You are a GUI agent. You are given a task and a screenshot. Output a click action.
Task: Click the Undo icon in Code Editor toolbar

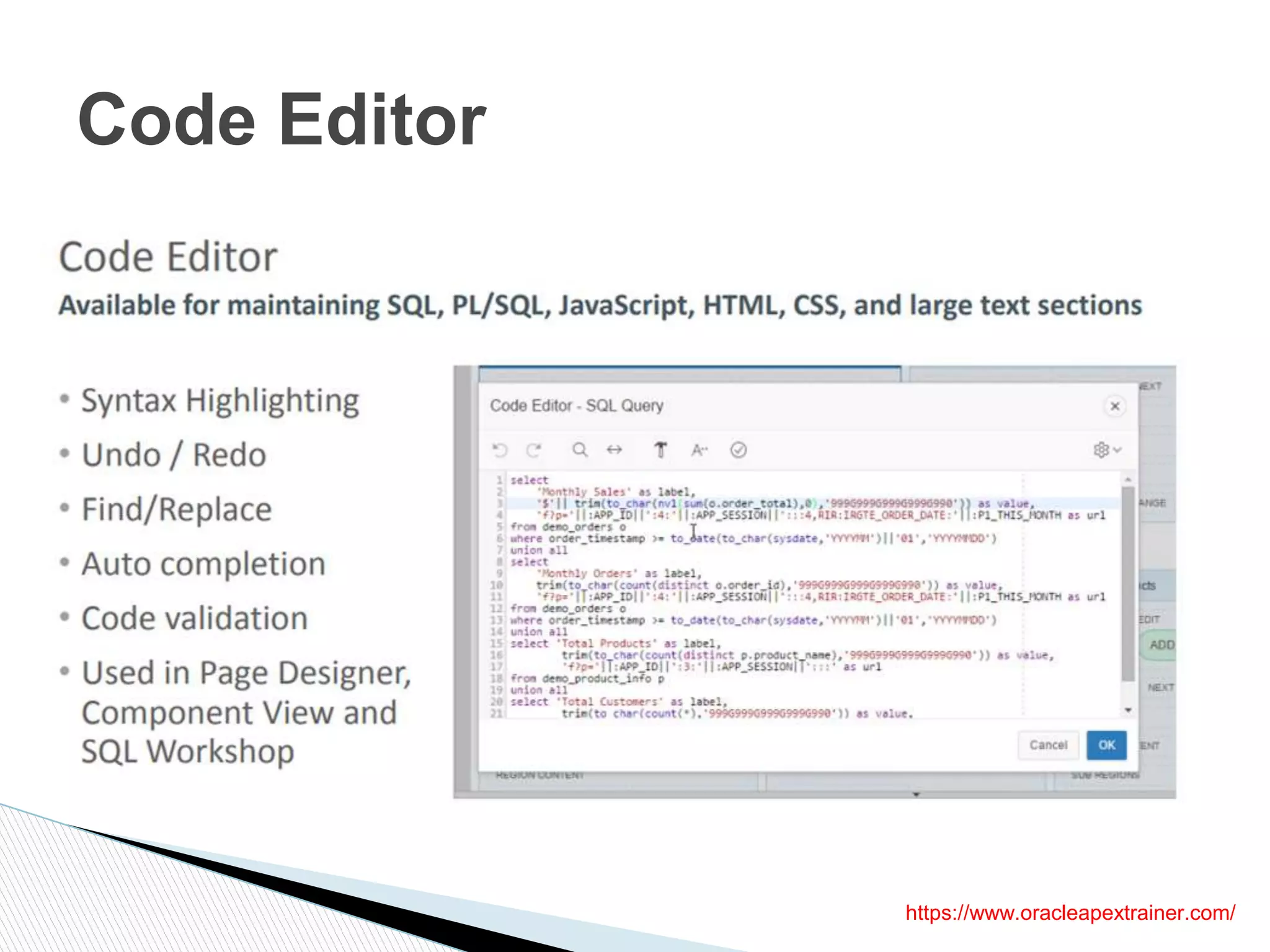[x=500, y=450]
